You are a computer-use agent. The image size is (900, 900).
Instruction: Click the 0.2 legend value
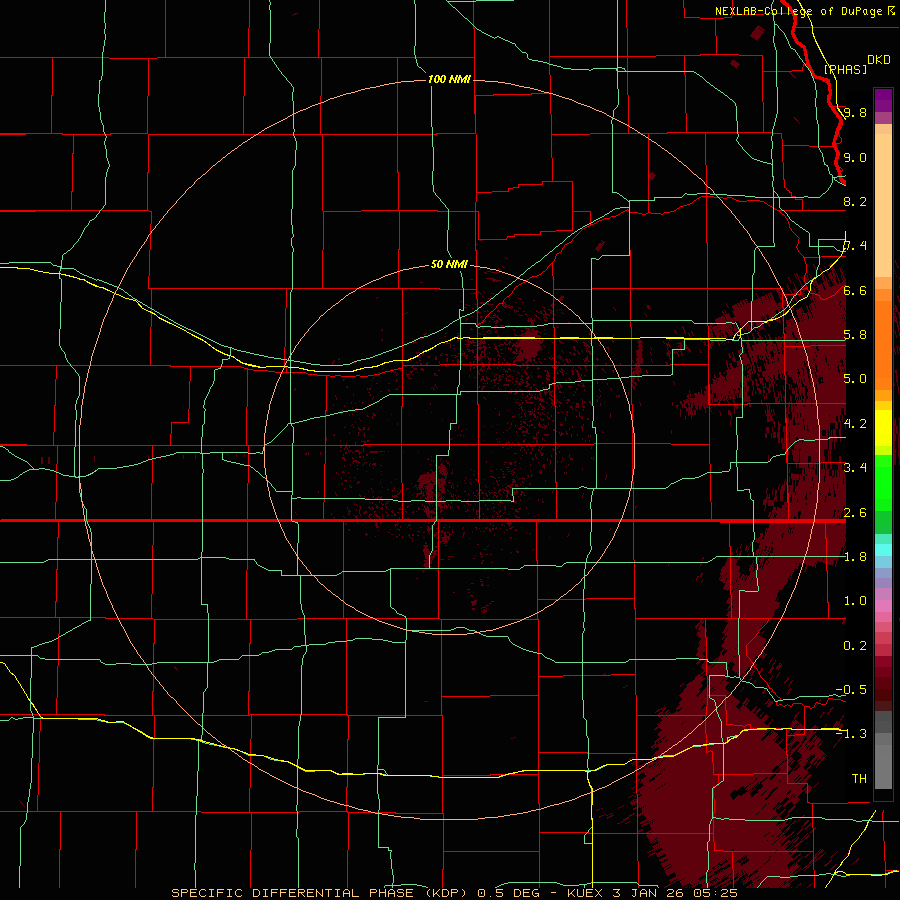(855, 646)
